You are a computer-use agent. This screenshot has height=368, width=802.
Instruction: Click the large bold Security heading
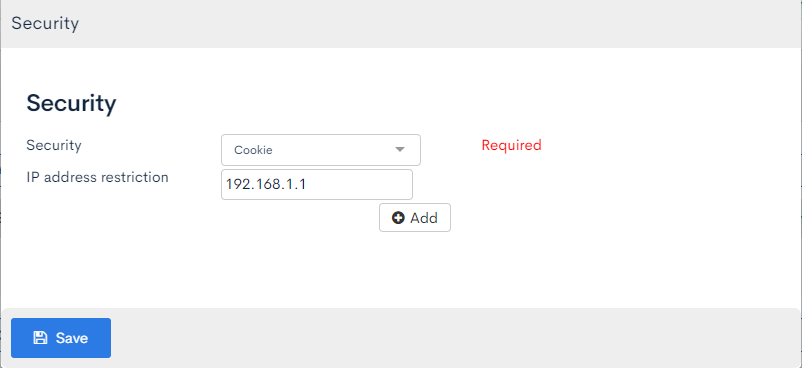[71, 103]
